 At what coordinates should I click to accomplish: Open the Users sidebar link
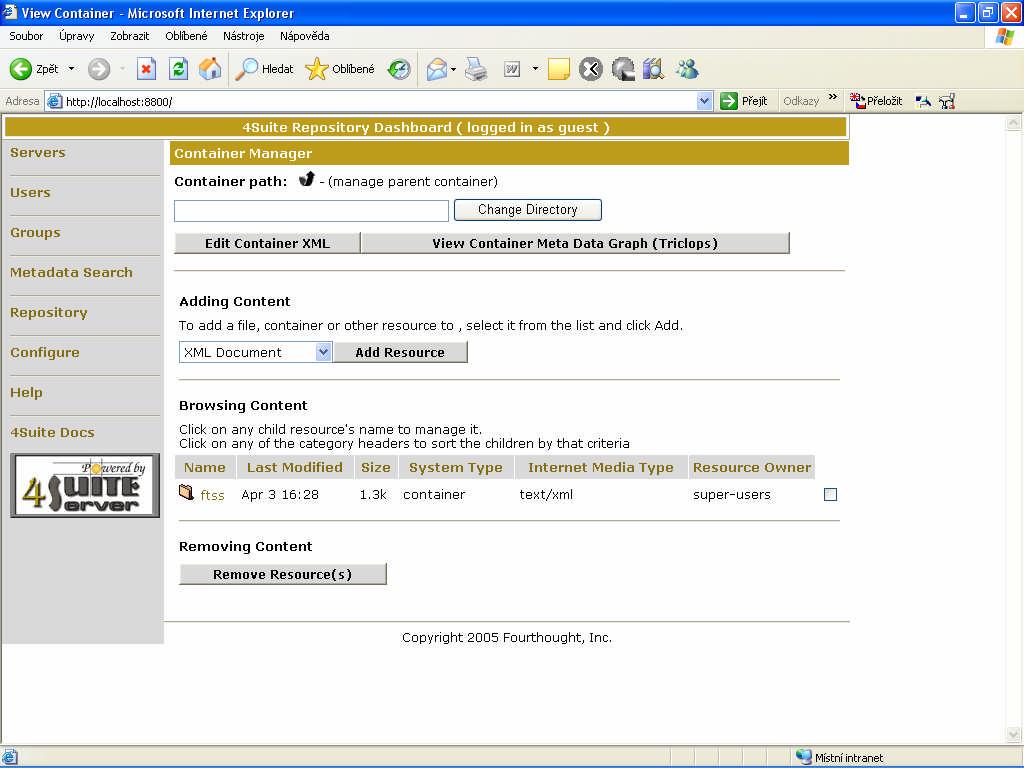[x=30, y=193]
